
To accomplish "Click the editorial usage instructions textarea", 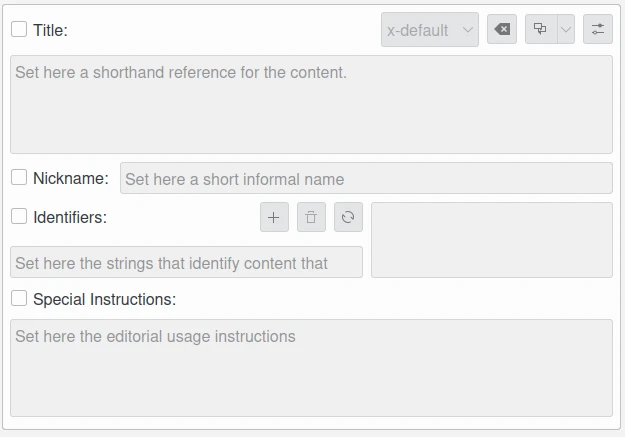I will click(x=311, y=368).
